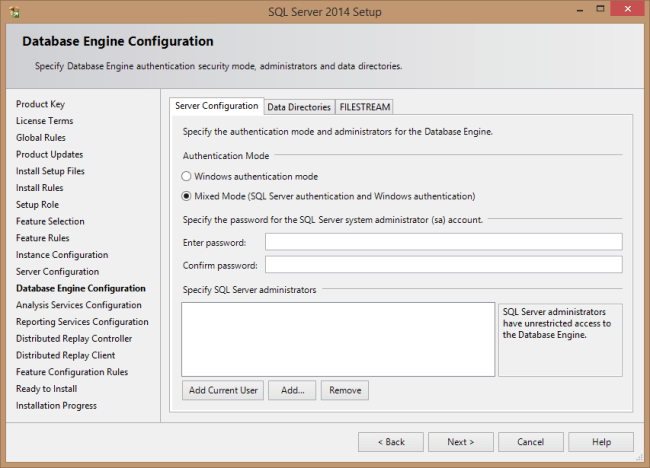Select the Server Configuration tab

216,106
